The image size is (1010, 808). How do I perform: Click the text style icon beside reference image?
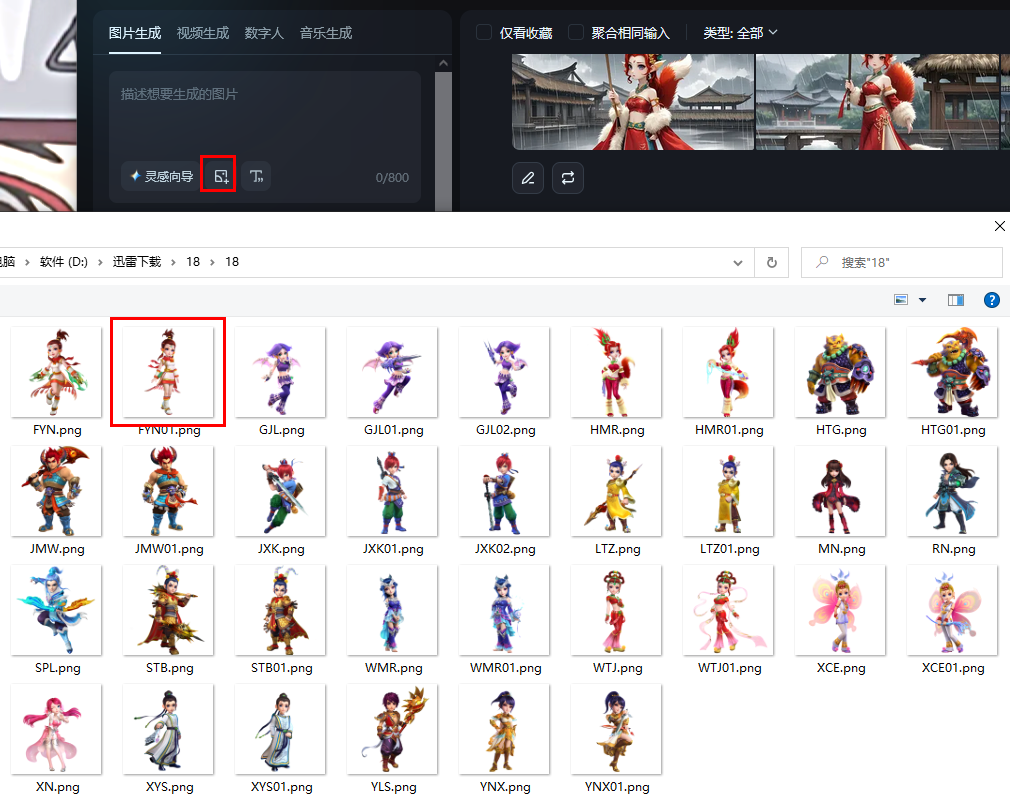(x=256, y=177)
